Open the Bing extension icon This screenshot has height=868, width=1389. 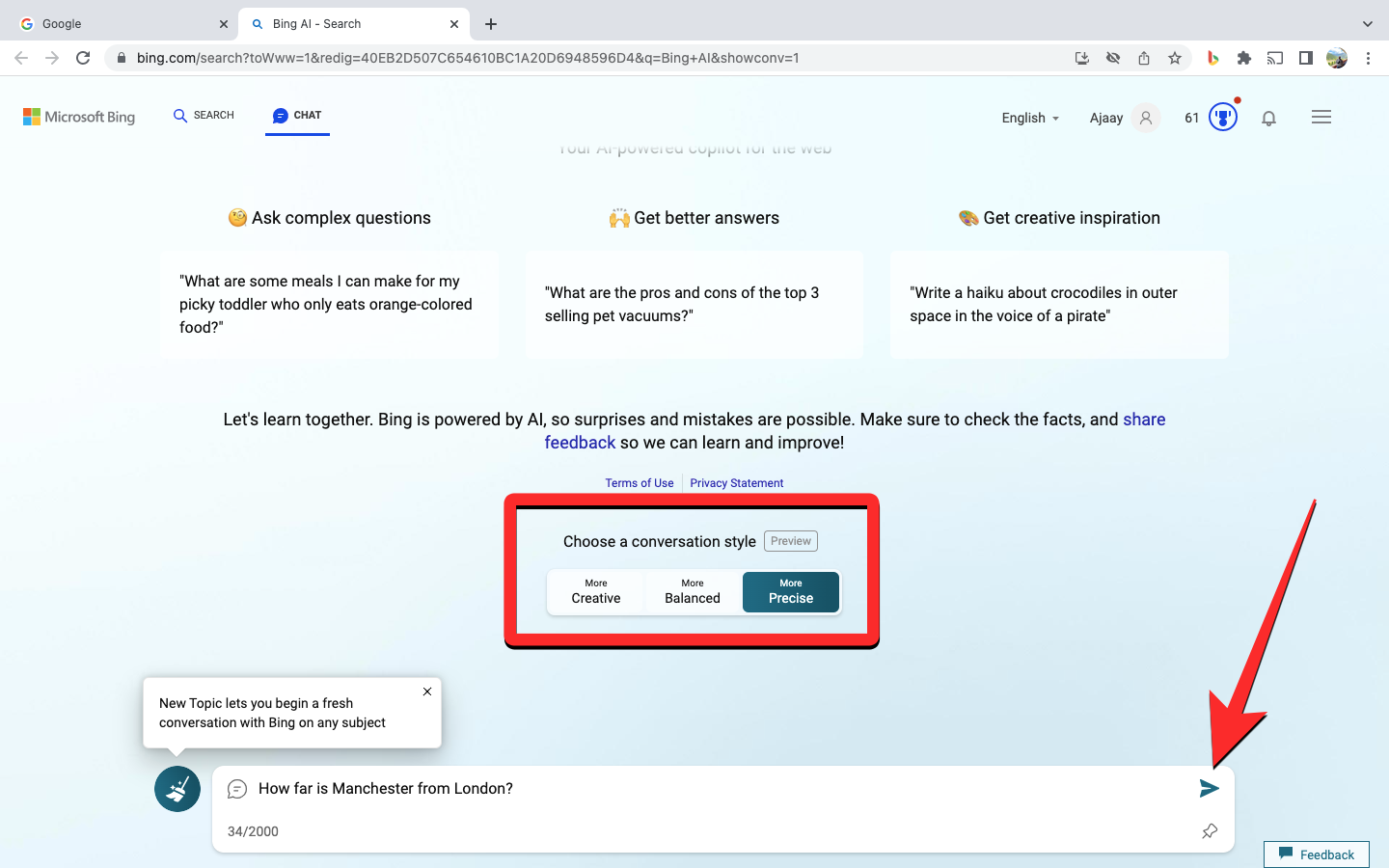(1213, 58)
